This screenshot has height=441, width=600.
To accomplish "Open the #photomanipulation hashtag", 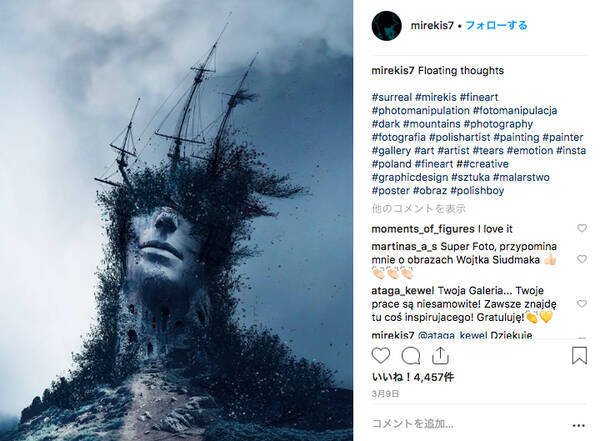I will (x=421, y=111).
